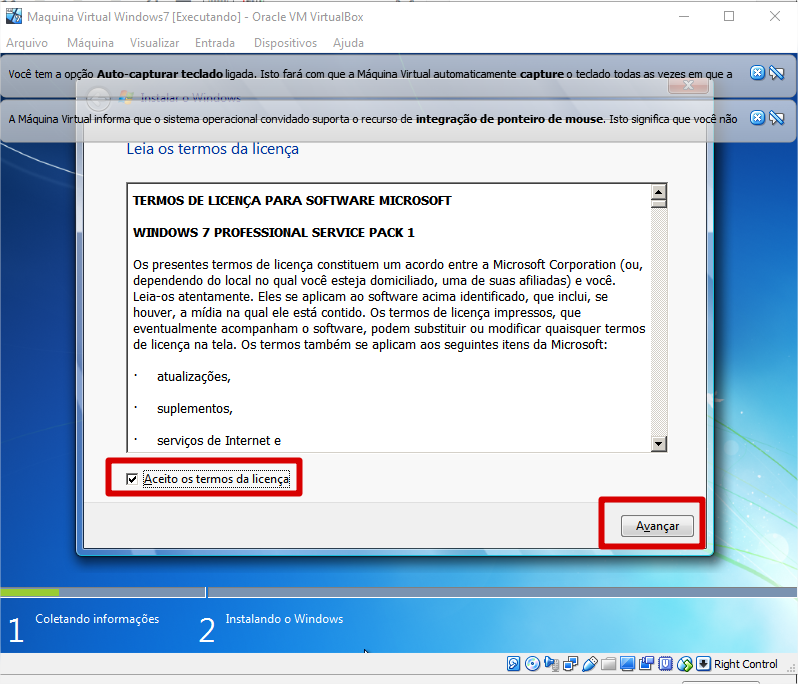Open the Visualizar menu

154,43
